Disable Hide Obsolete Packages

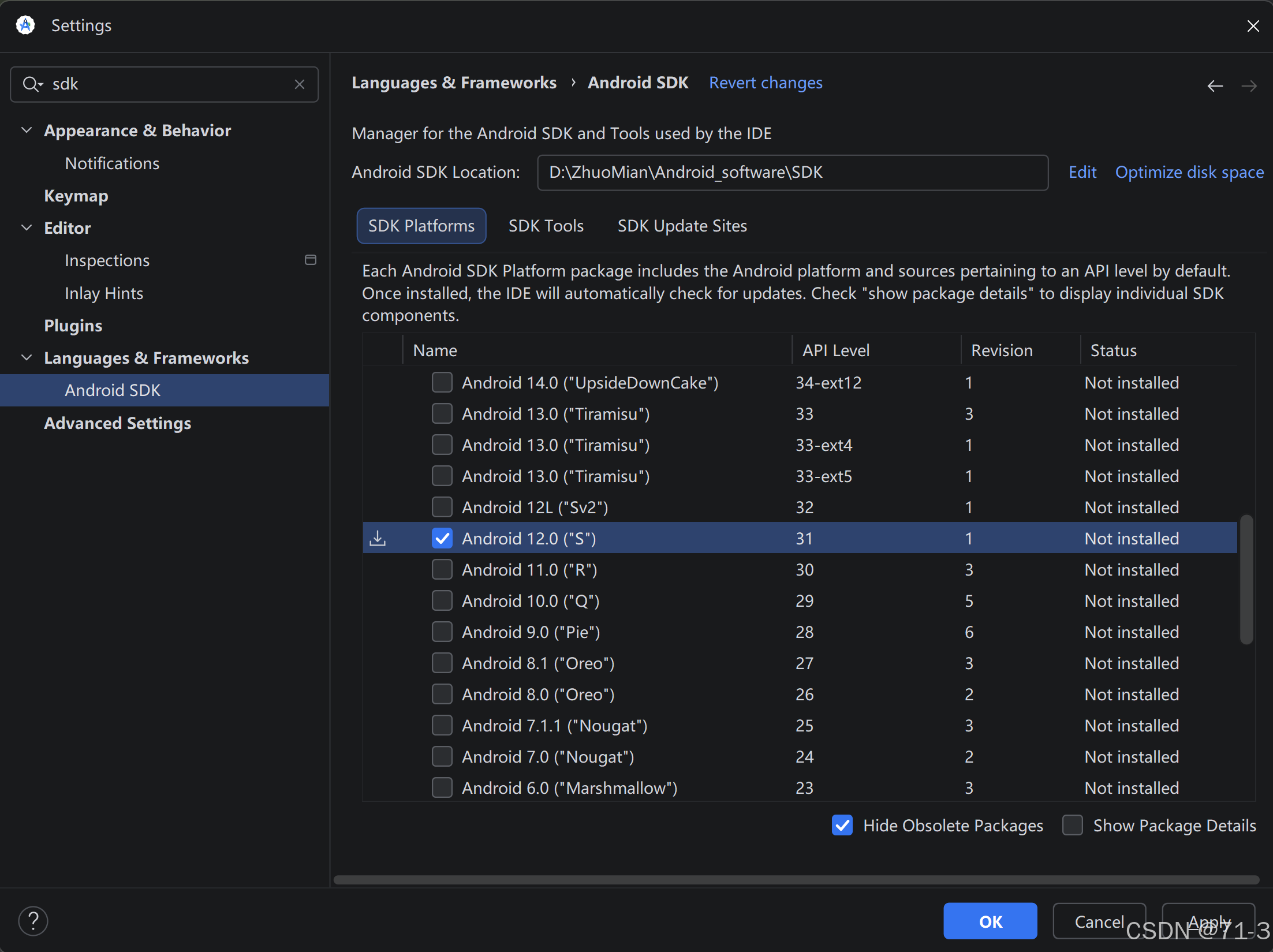pyautogui.click(x=842, y=825)
